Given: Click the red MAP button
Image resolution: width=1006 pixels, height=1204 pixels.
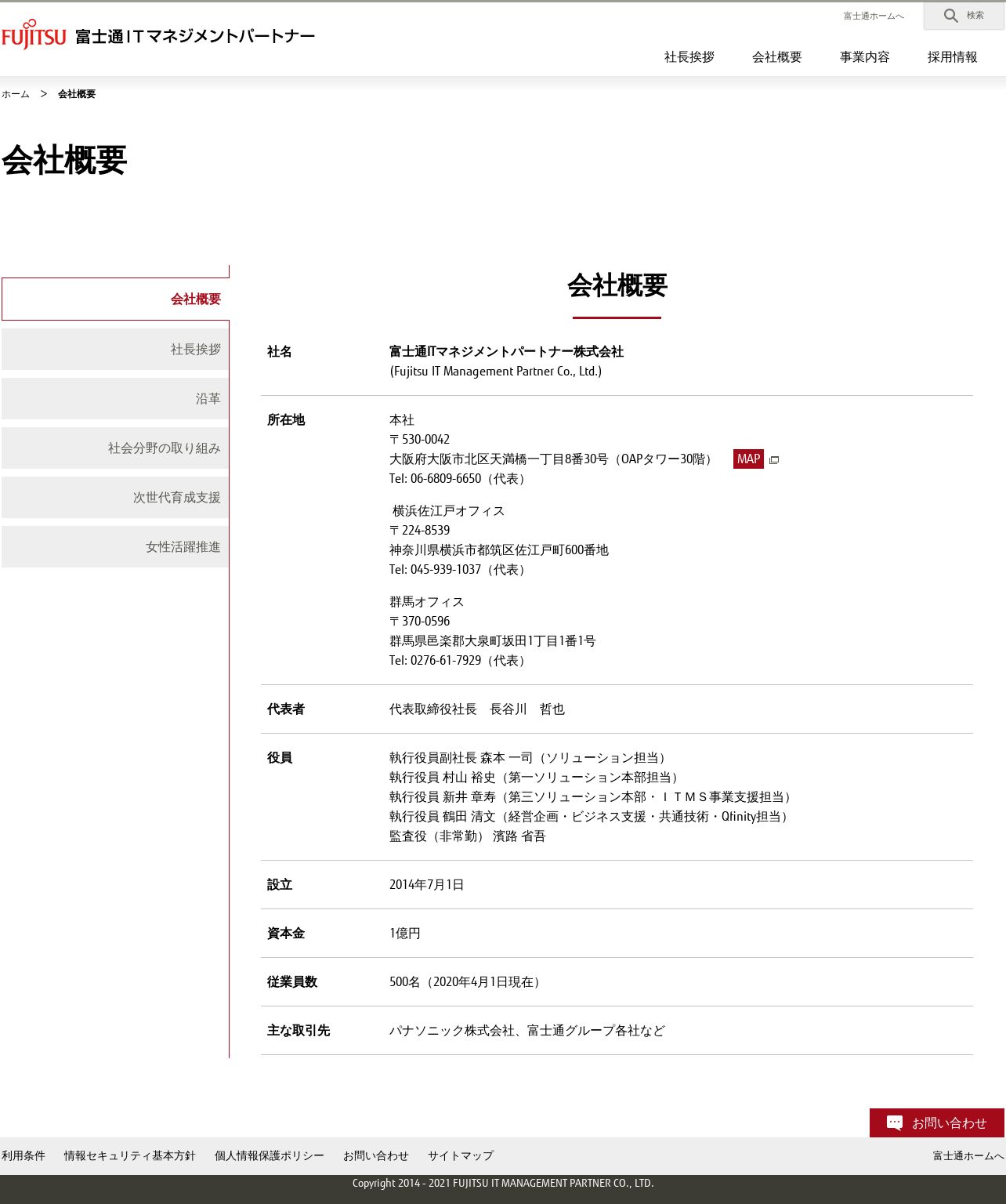Looking at the screenshot, I should coord(748,459).
